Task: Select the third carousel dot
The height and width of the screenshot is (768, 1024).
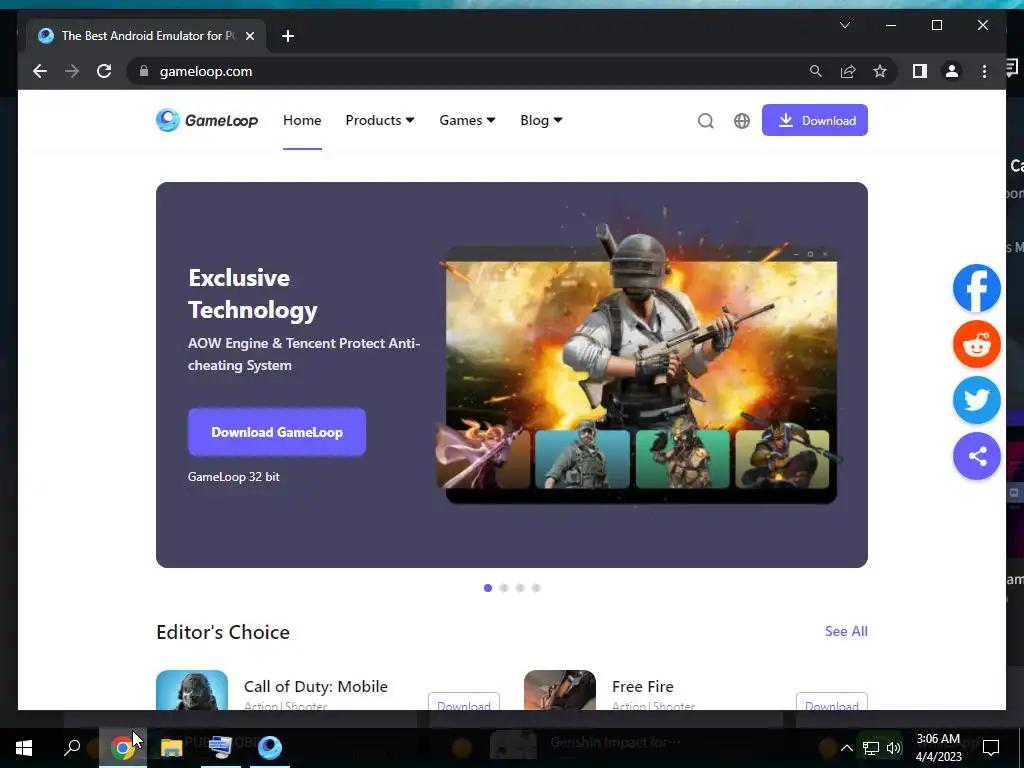Action: (520, 588)
